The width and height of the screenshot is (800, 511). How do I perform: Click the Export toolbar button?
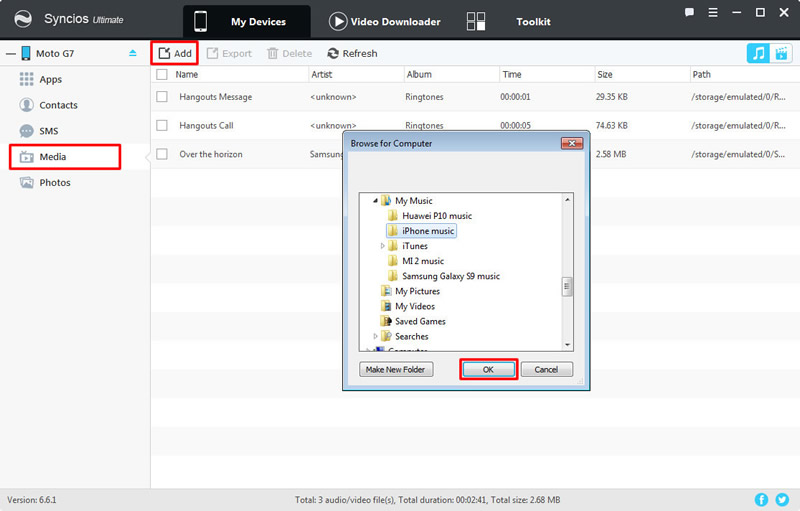tap(229, 53)
